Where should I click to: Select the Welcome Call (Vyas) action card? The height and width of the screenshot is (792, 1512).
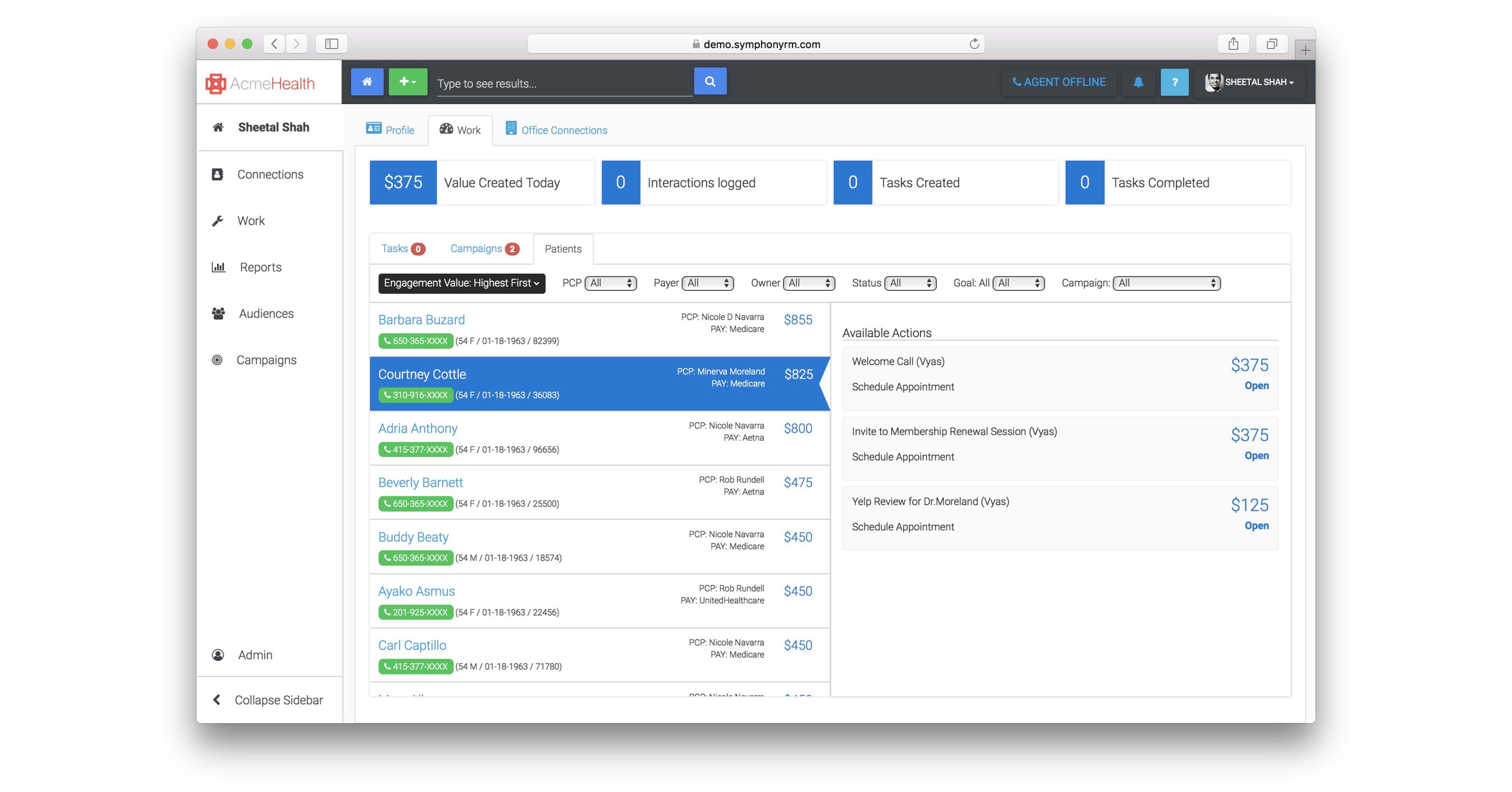[x=1060, y=378]
